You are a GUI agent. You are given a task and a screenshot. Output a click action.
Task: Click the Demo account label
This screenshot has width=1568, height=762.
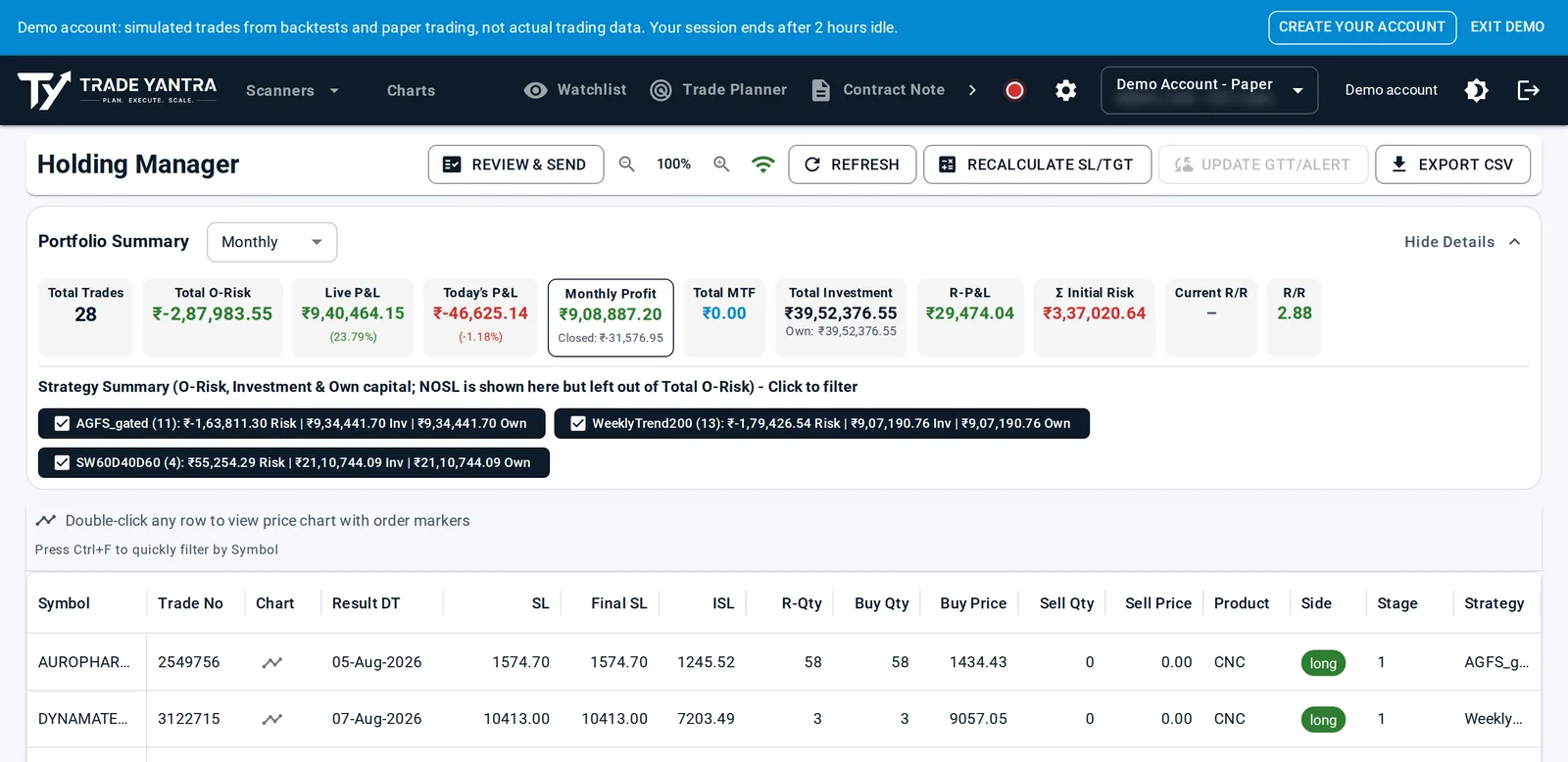click(x=1392, y=90)
